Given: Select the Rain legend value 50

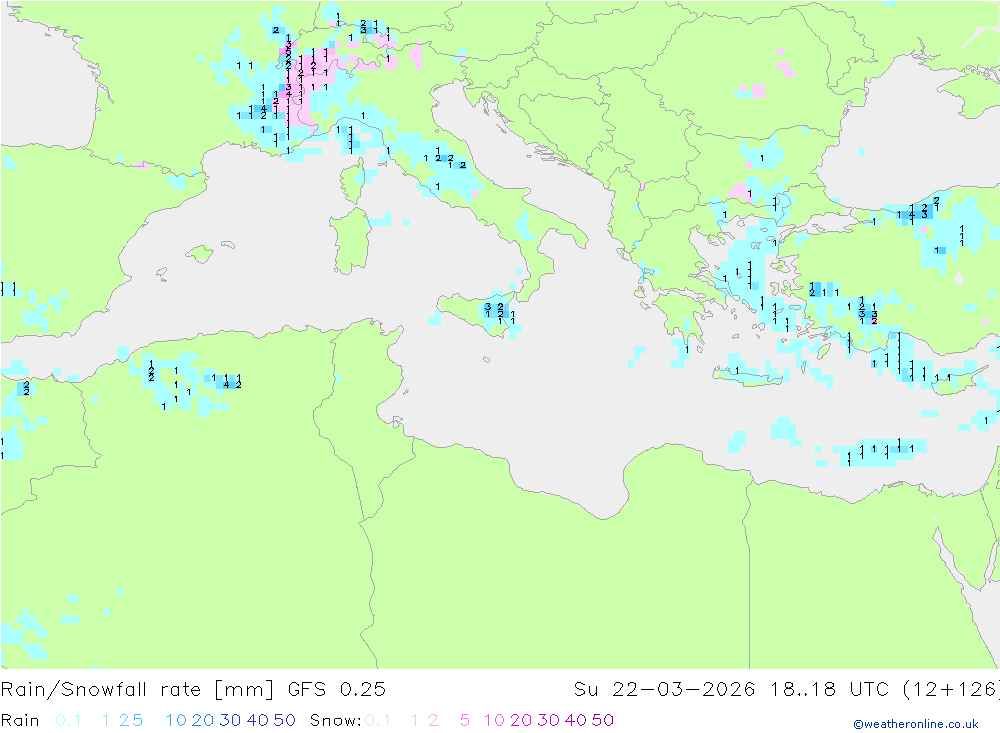Looking at the screenshot, I should (284, 720).
